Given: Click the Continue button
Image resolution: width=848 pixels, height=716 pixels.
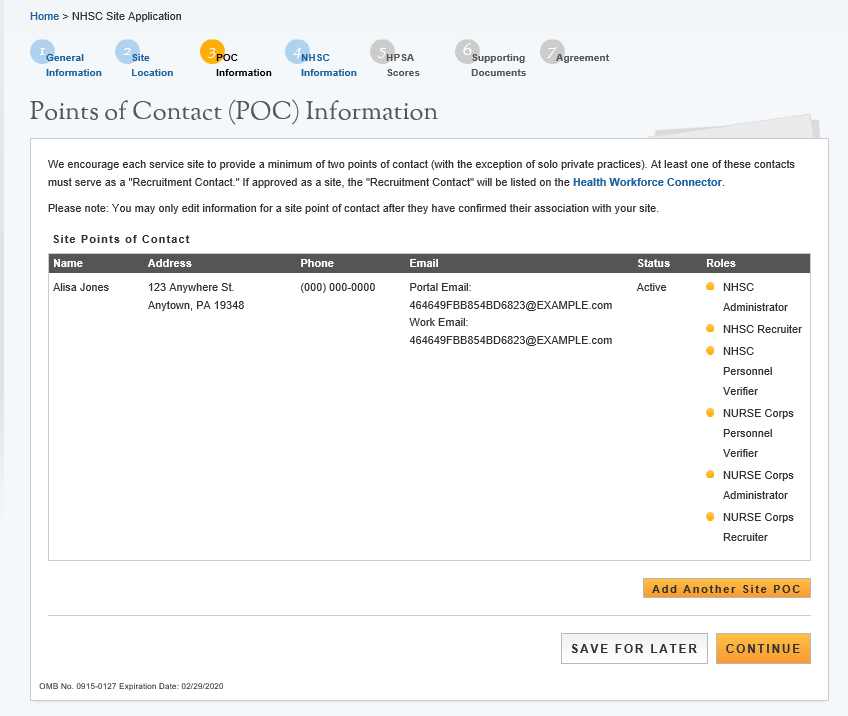Looking at the screenshot, I should pos(763,648).
